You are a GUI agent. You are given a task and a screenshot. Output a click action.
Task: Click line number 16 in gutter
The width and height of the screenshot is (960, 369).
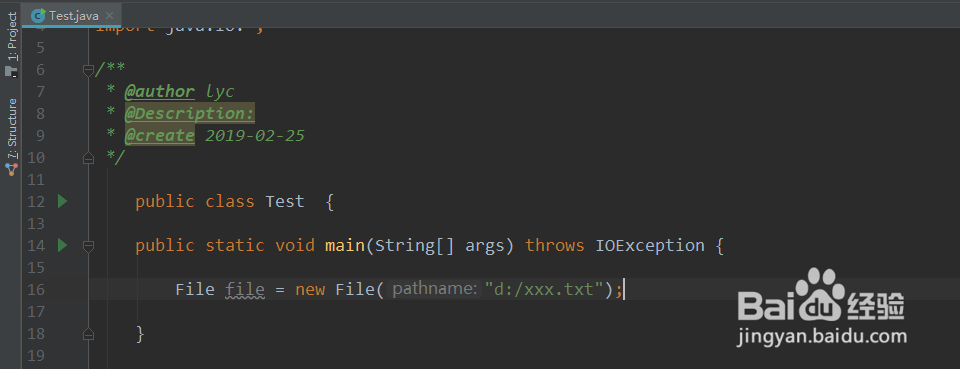tap(37, 289)
